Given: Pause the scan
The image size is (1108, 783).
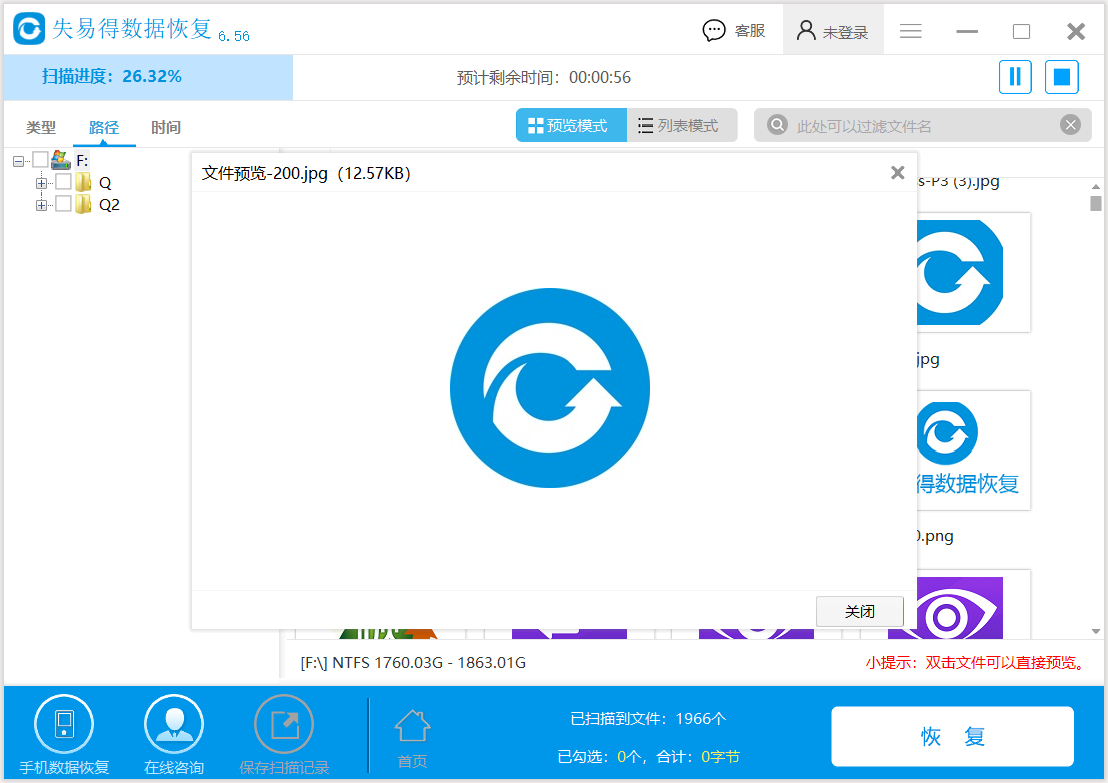Looking at the screenshot, I should click(1015, 76).
